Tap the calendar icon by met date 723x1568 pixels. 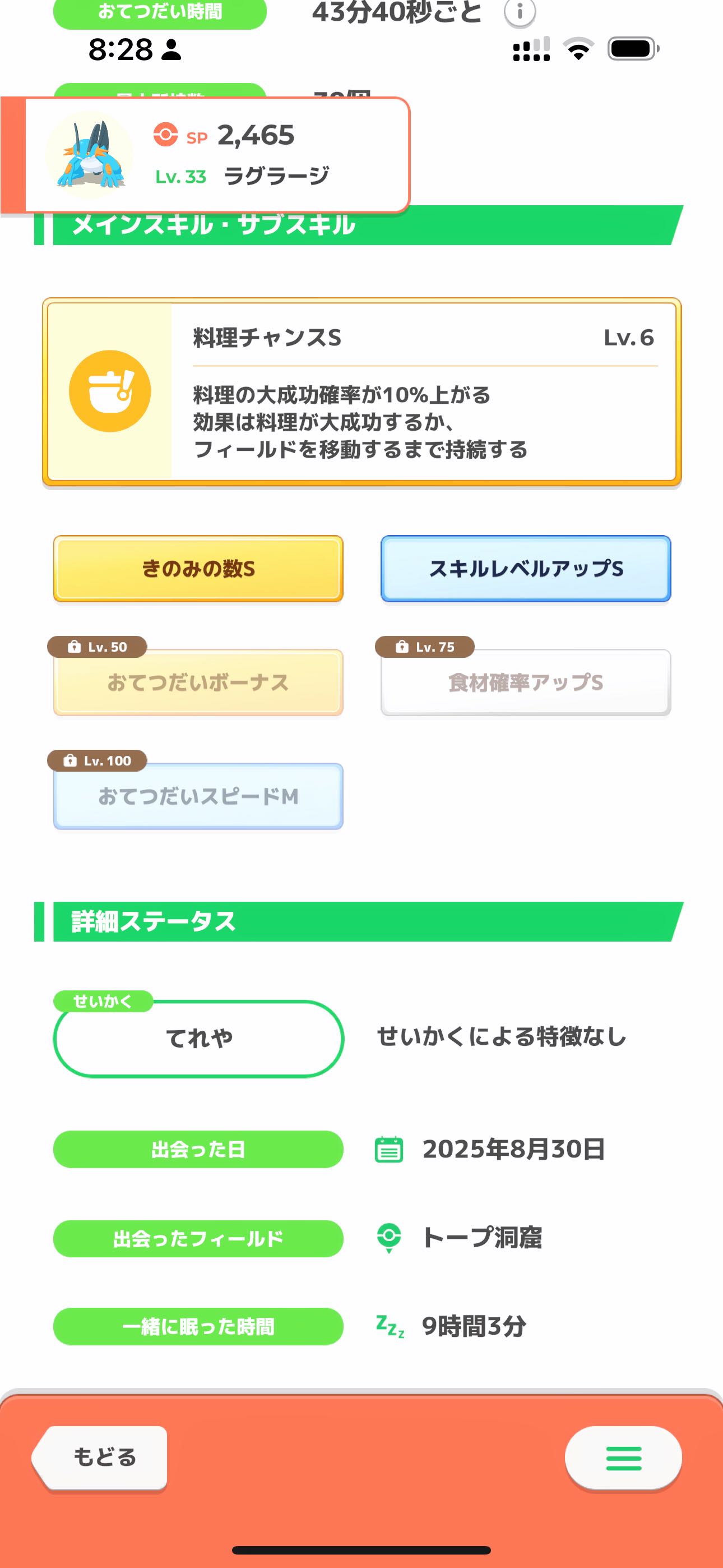pos(389,1149)
